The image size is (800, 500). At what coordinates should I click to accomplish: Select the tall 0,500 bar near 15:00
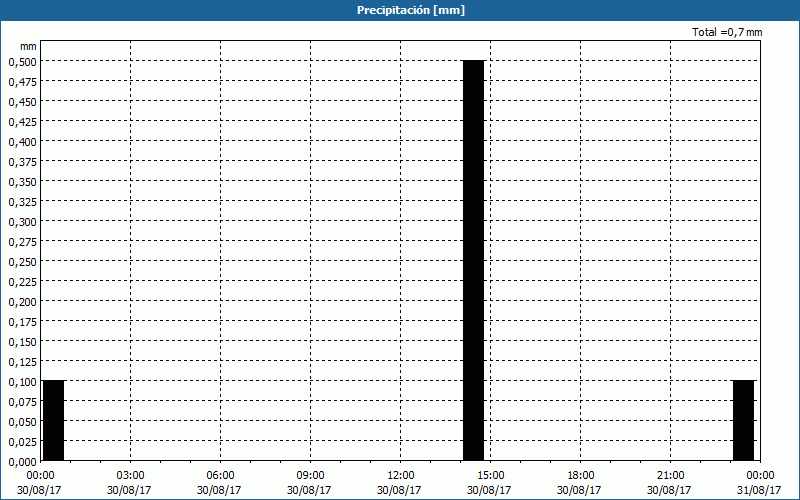pyautogui.click(x=473, y=261)
